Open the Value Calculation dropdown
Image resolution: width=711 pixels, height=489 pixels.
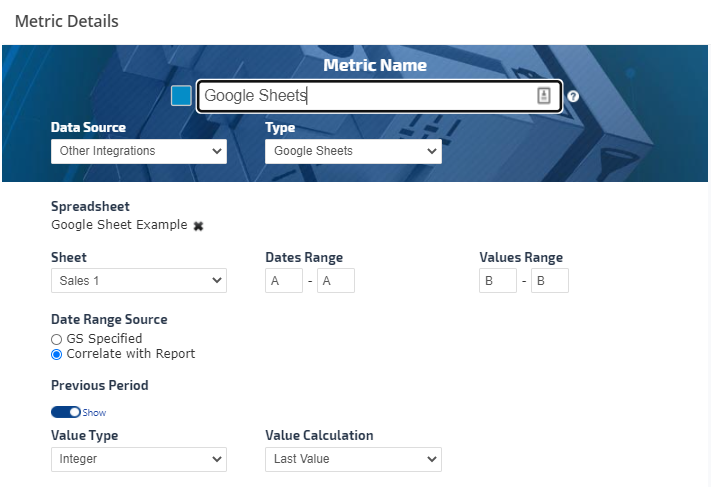pos(353,459)
